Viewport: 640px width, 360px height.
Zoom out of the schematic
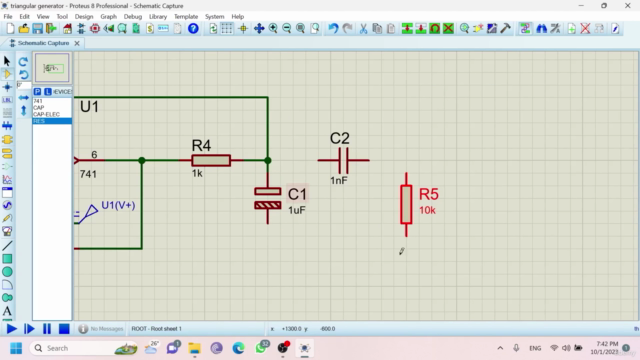click(x=287, y=28)
